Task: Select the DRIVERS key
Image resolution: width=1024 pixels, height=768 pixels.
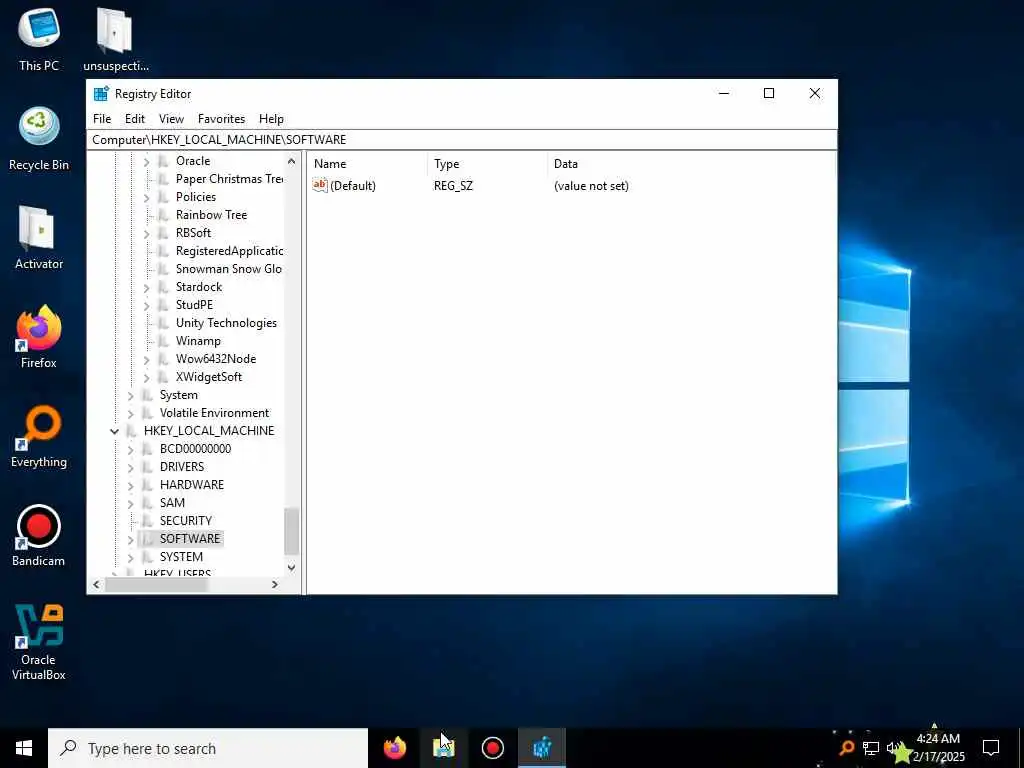Action: (x=182, y=467)
